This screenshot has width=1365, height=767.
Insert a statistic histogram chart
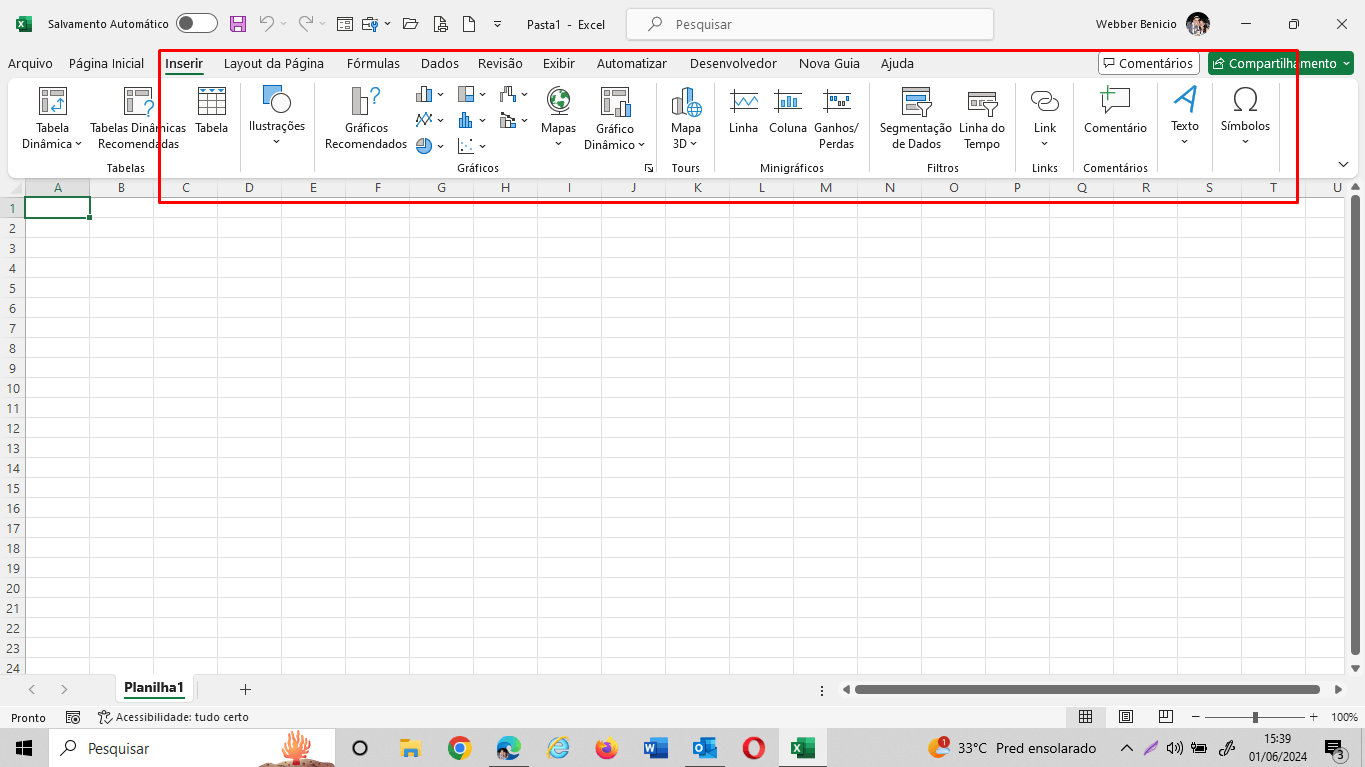tap(472, 120)
